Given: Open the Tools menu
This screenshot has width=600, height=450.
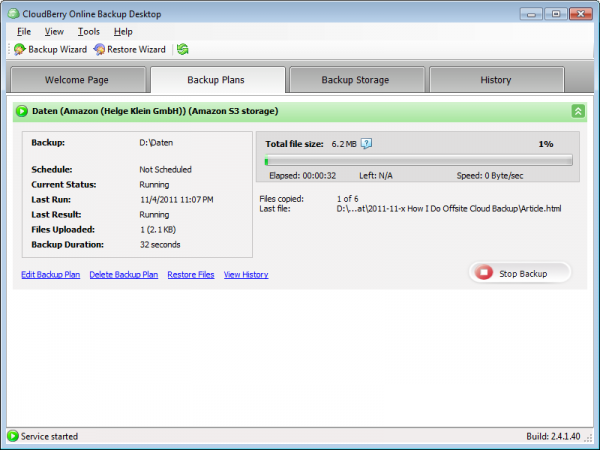Looking at the screenshot, I should [89, 32].
